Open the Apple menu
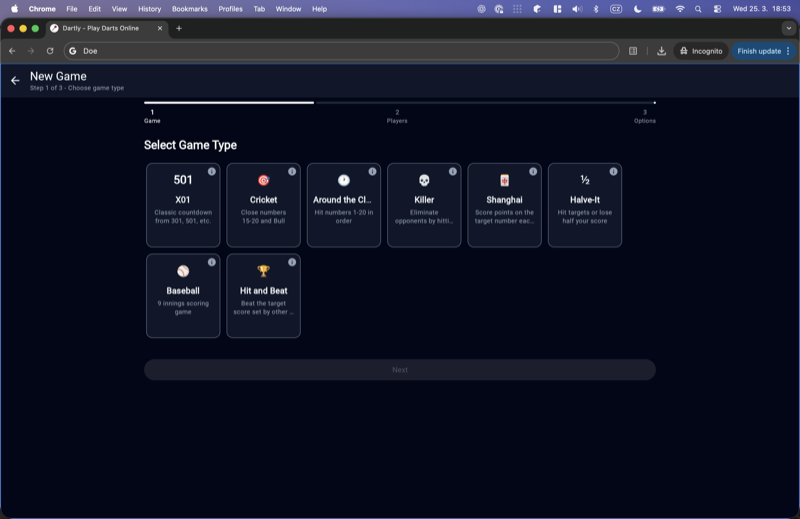The image size is (800, 519). click(15, 9)
